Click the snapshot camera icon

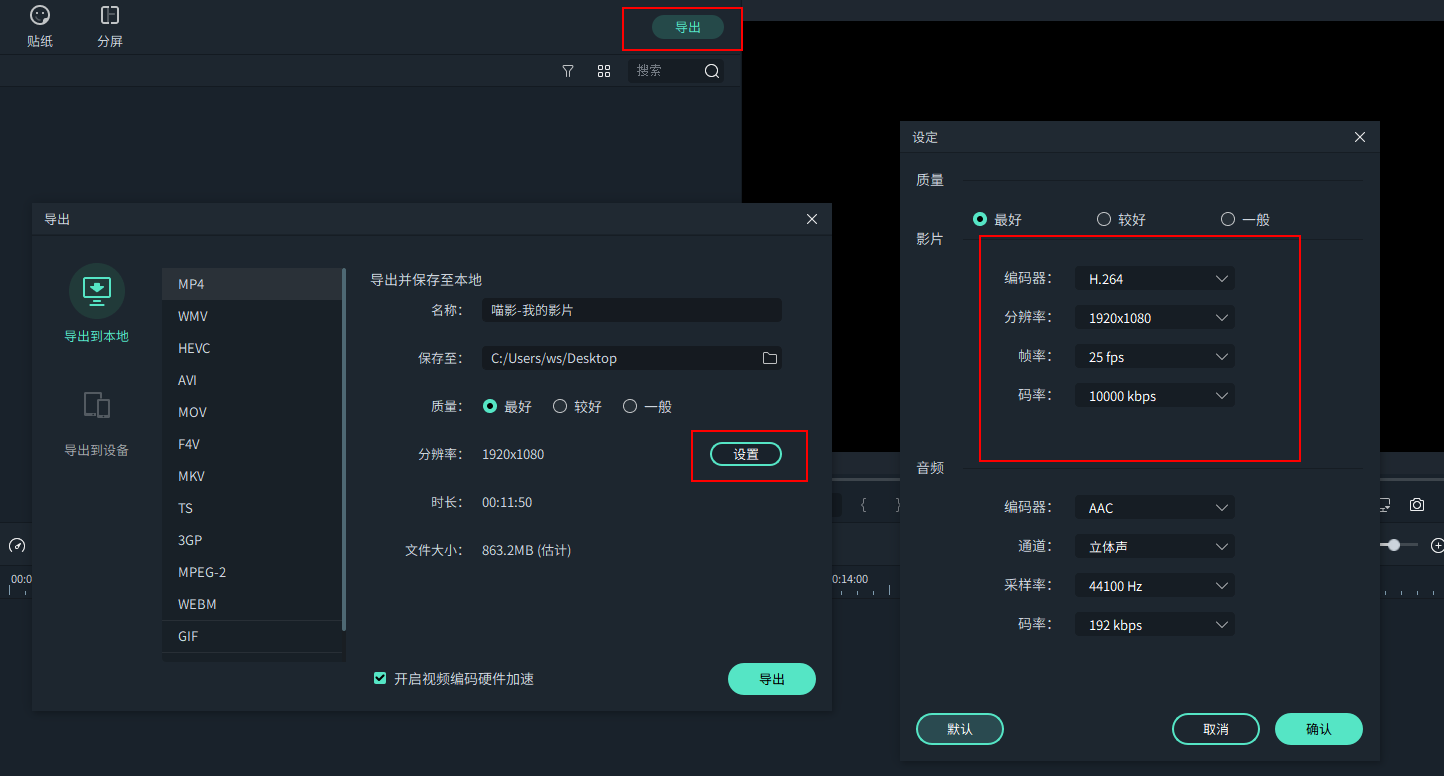coord(1417,505)
